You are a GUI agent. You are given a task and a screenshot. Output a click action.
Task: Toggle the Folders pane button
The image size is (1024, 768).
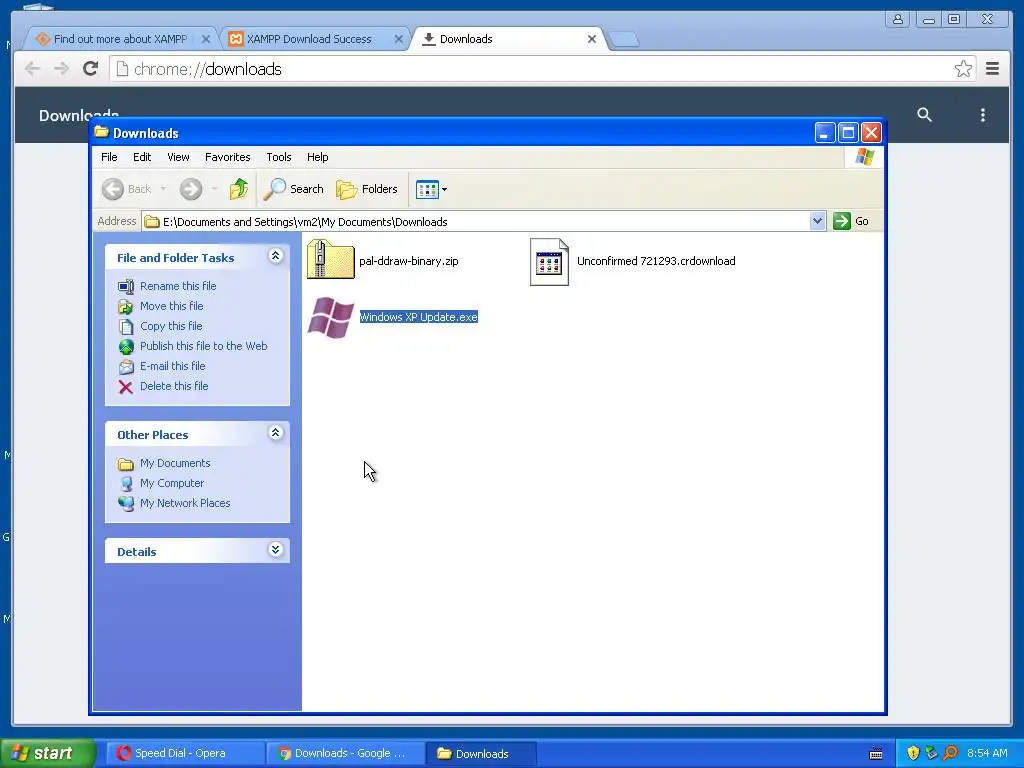click(367, 189)
